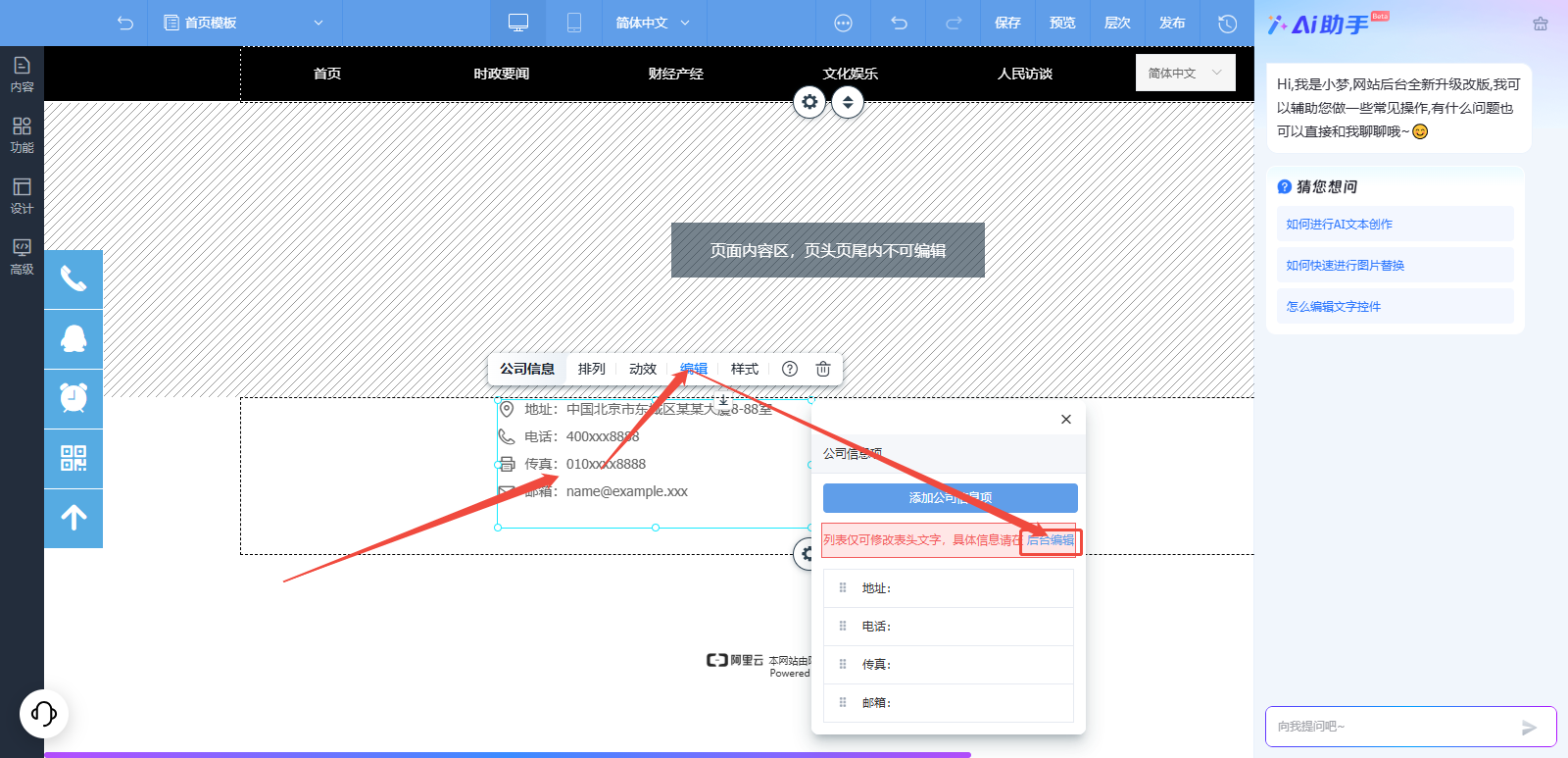This screenshot has height=758, width=1568.
Task: Click the back arrow icon in top bar
Action: [124, 23]
